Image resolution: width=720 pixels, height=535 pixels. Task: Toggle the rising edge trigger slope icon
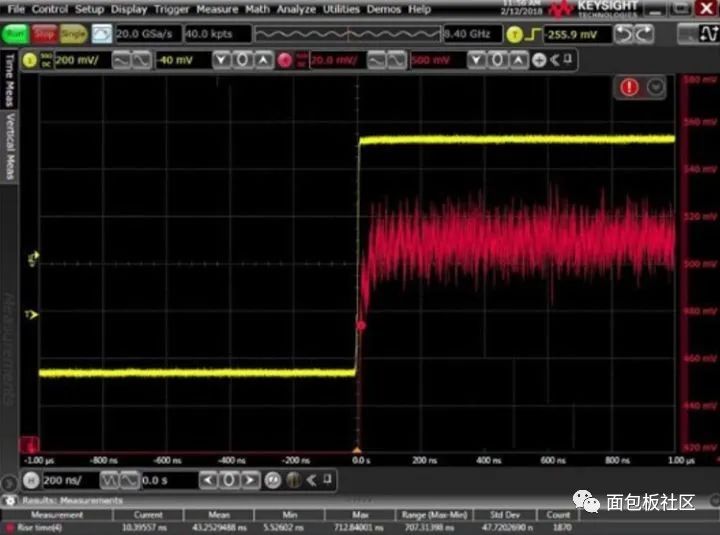(533, 34)
